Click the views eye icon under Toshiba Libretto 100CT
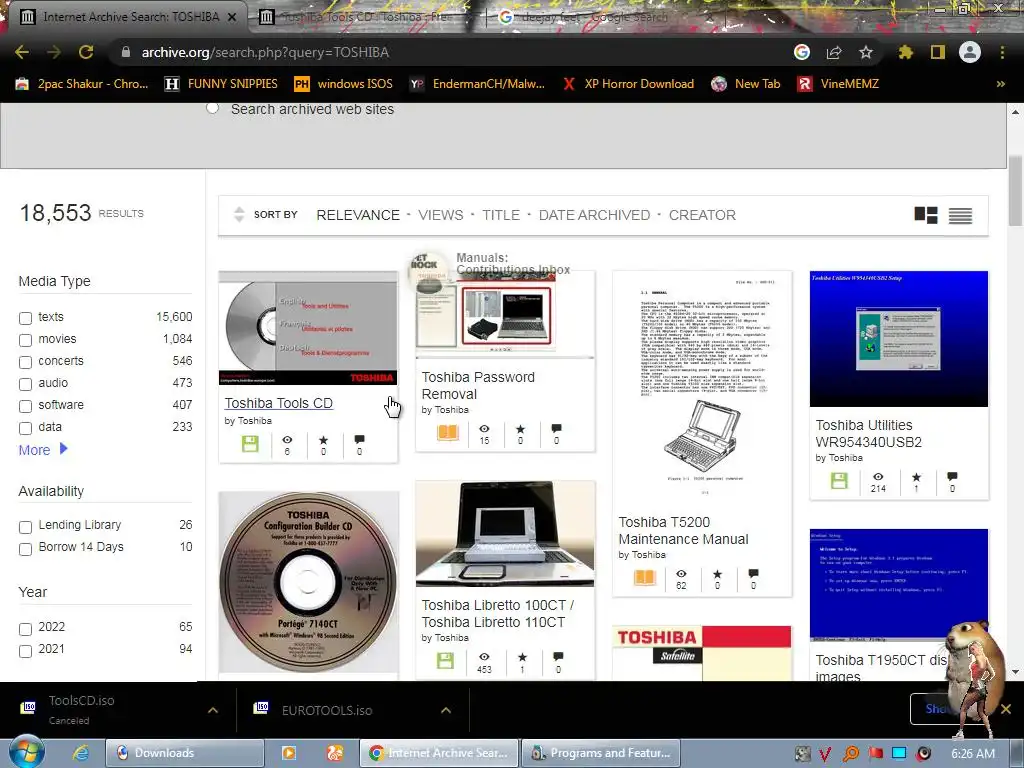 484,662
